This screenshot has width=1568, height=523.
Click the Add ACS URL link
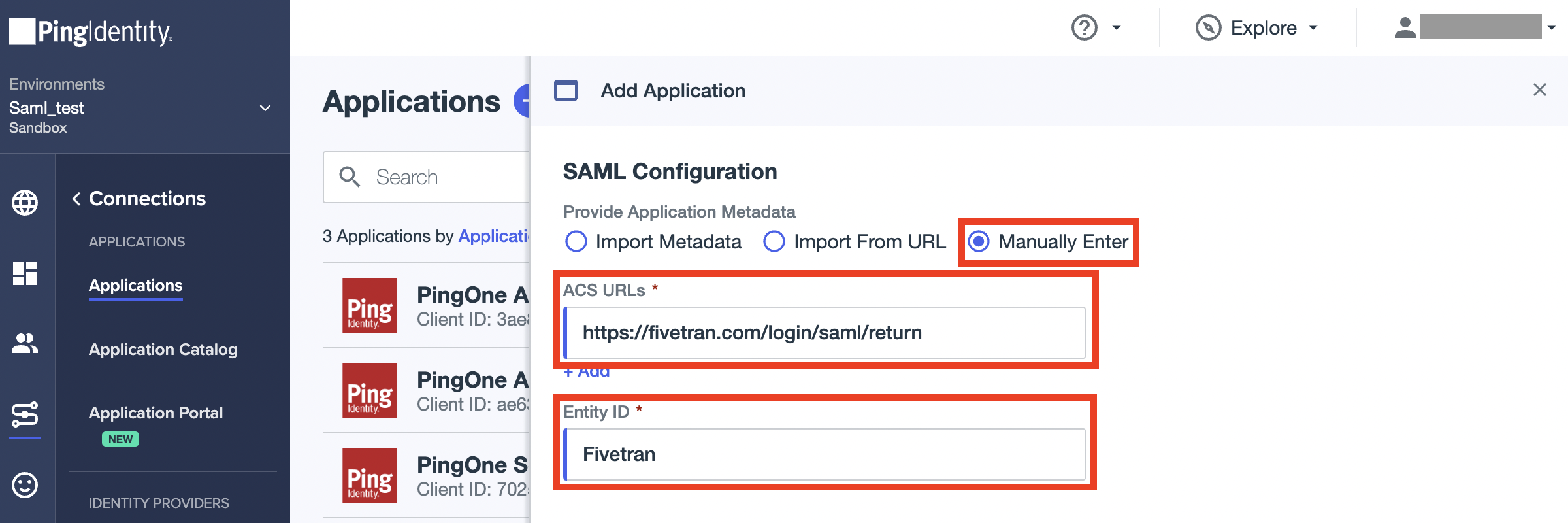click(587, 372)
